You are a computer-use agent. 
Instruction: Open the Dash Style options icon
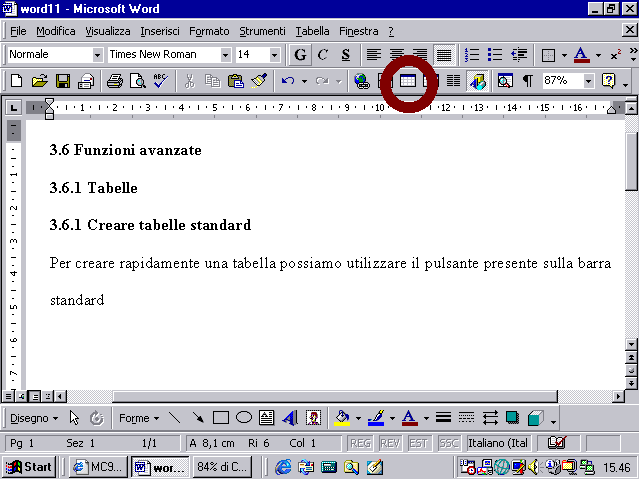click(466, 418)
